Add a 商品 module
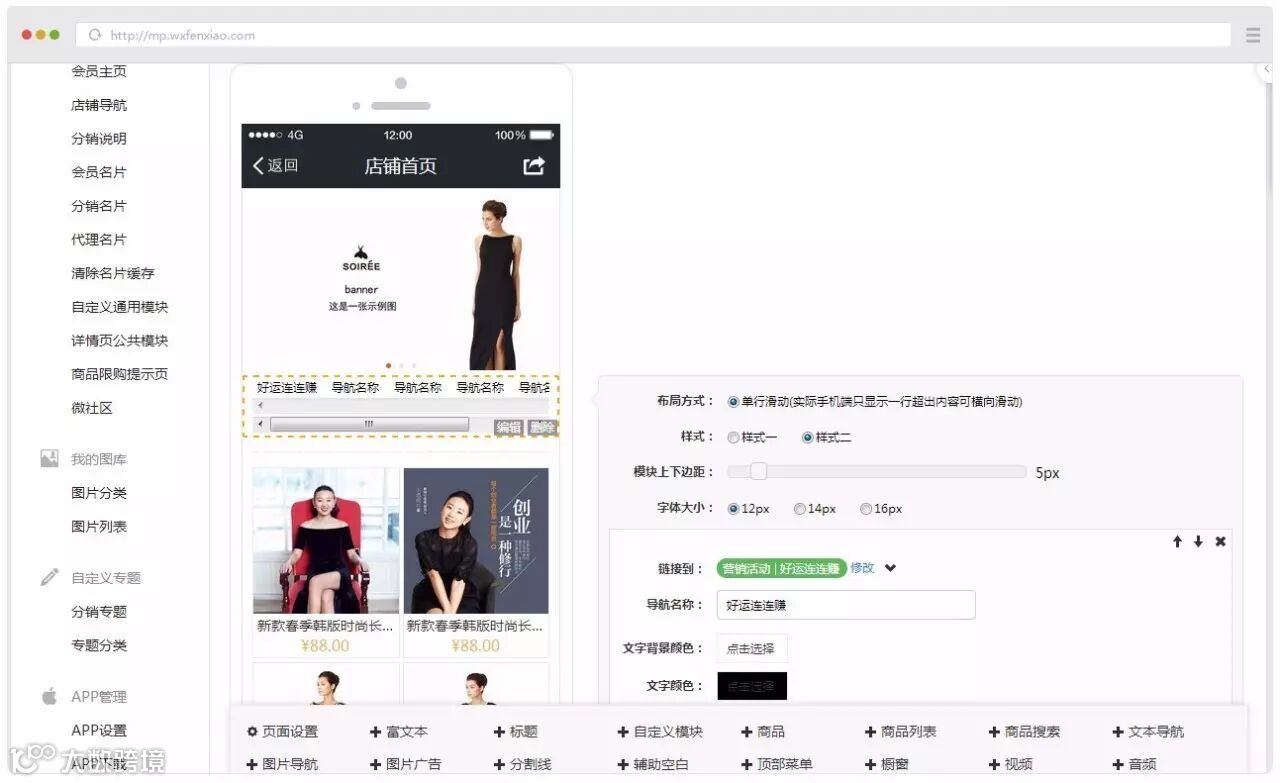Viewport: 1280px width, 783px height. coord(763,732)
